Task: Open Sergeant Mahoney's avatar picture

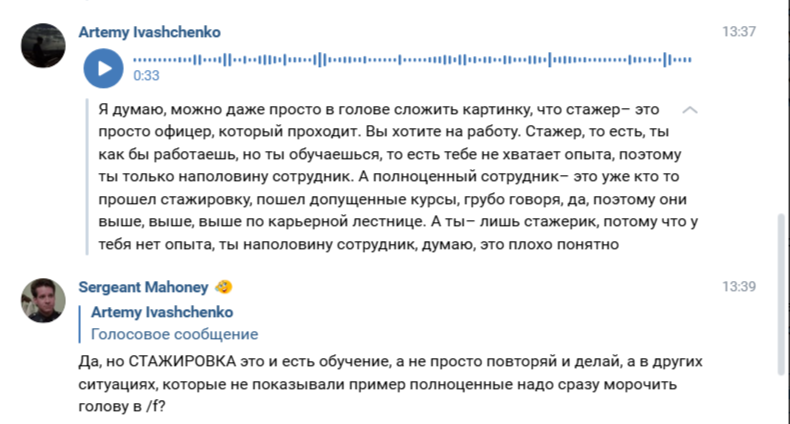Action: [x=42, y=301]
